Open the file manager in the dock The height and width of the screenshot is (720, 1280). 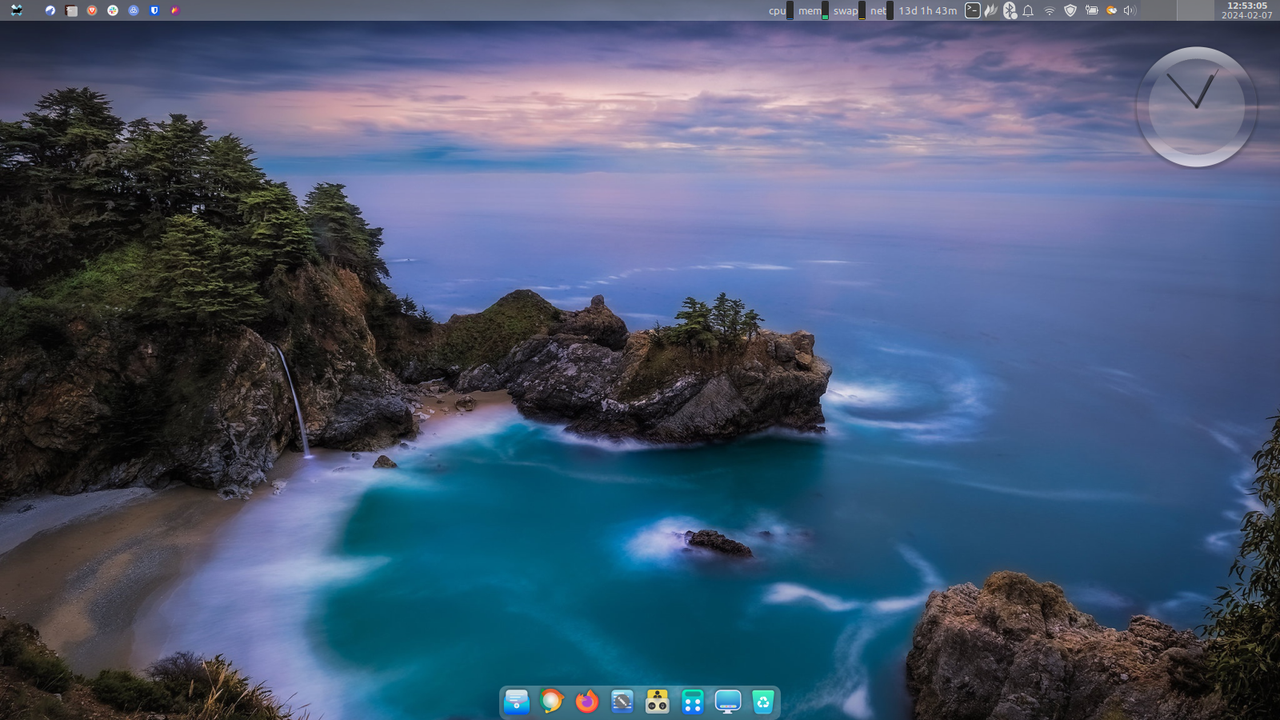pos(516,702)
